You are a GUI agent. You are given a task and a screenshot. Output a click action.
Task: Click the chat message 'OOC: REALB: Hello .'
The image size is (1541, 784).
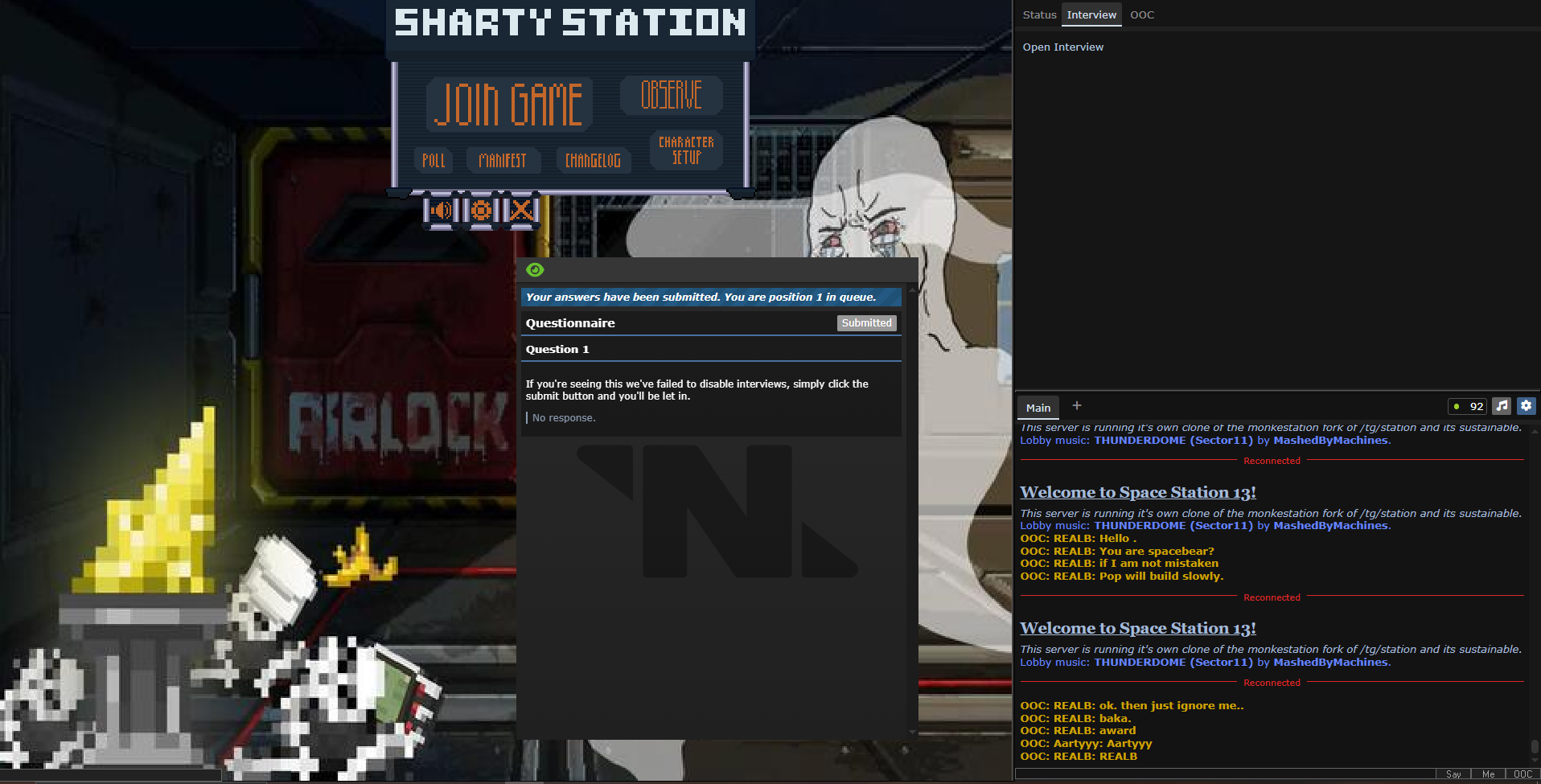[x=1079, y=538]
